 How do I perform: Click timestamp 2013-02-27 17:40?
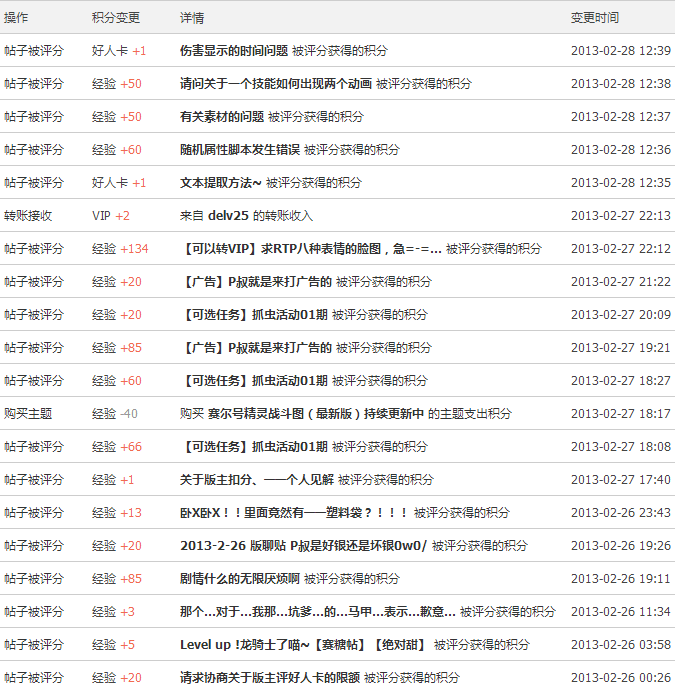621,480
